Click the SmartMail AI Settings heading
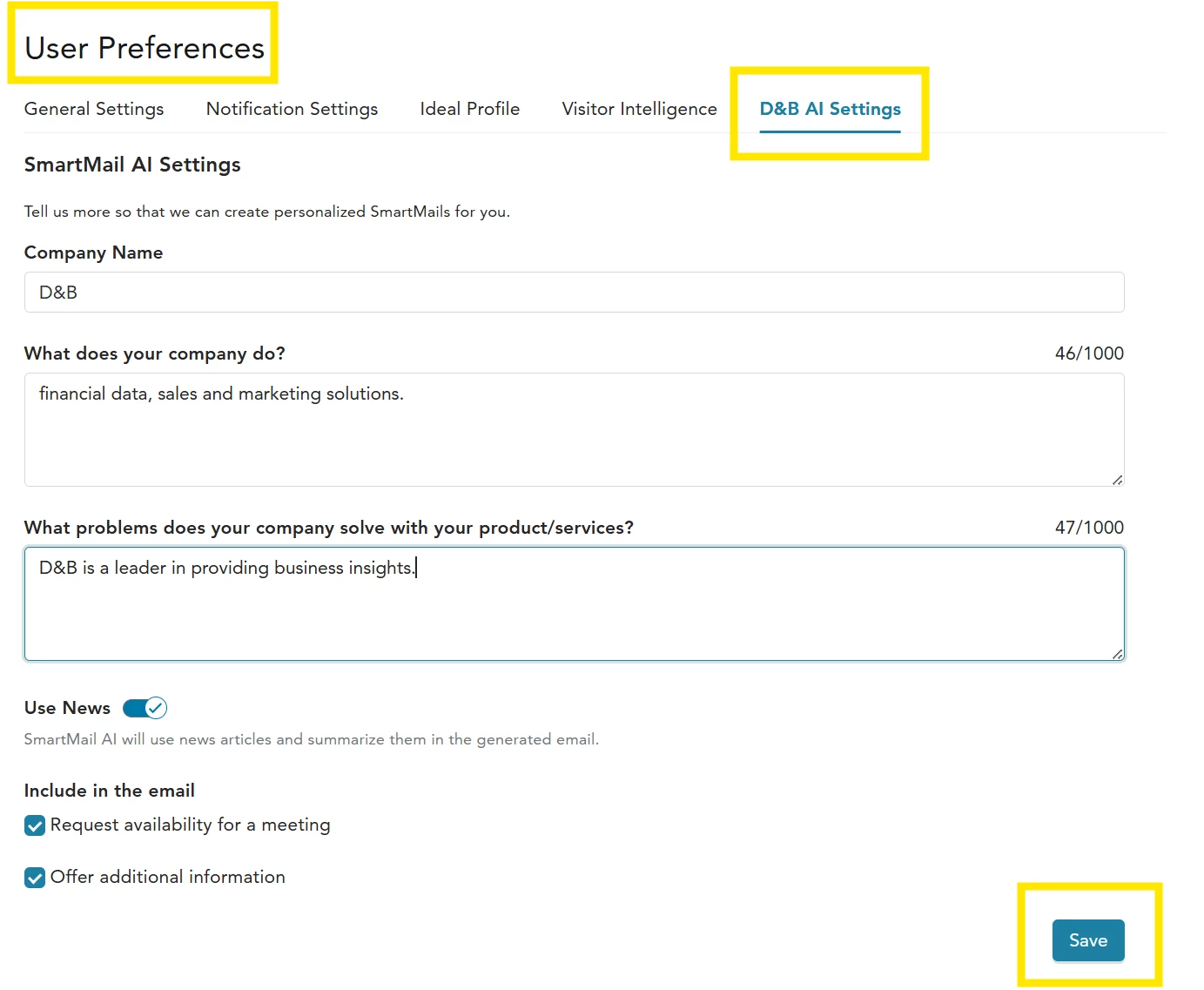The image size is (1204, 990). coord(132,165)
